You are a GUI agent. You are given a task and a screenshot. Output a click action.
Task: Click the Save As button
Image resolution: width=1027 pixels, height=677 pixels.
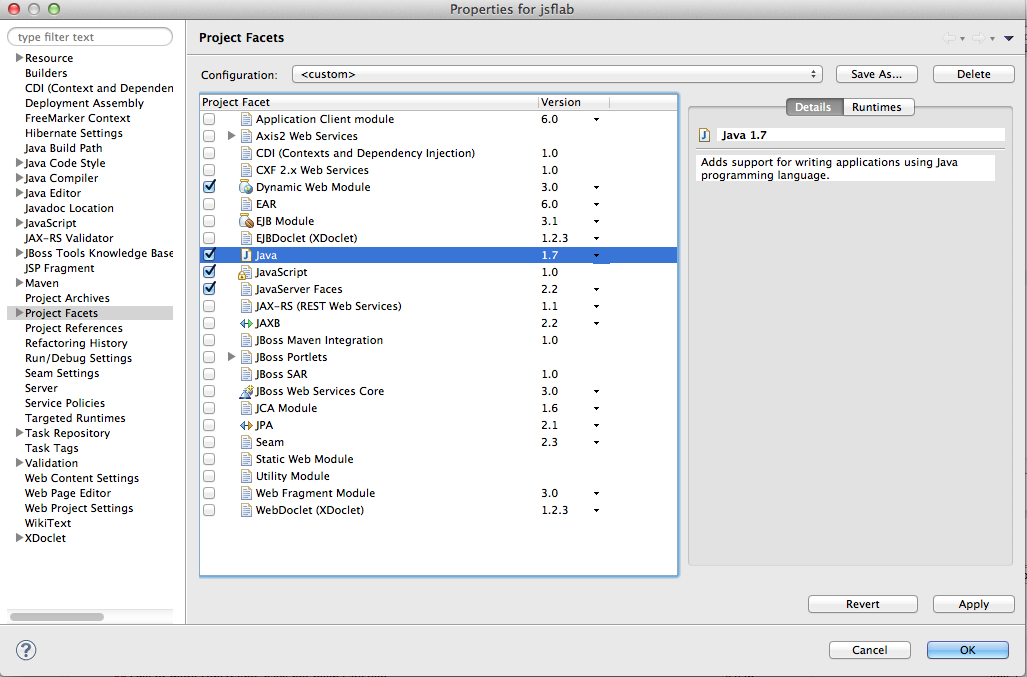pyautogui.click(x=876, y=73)
